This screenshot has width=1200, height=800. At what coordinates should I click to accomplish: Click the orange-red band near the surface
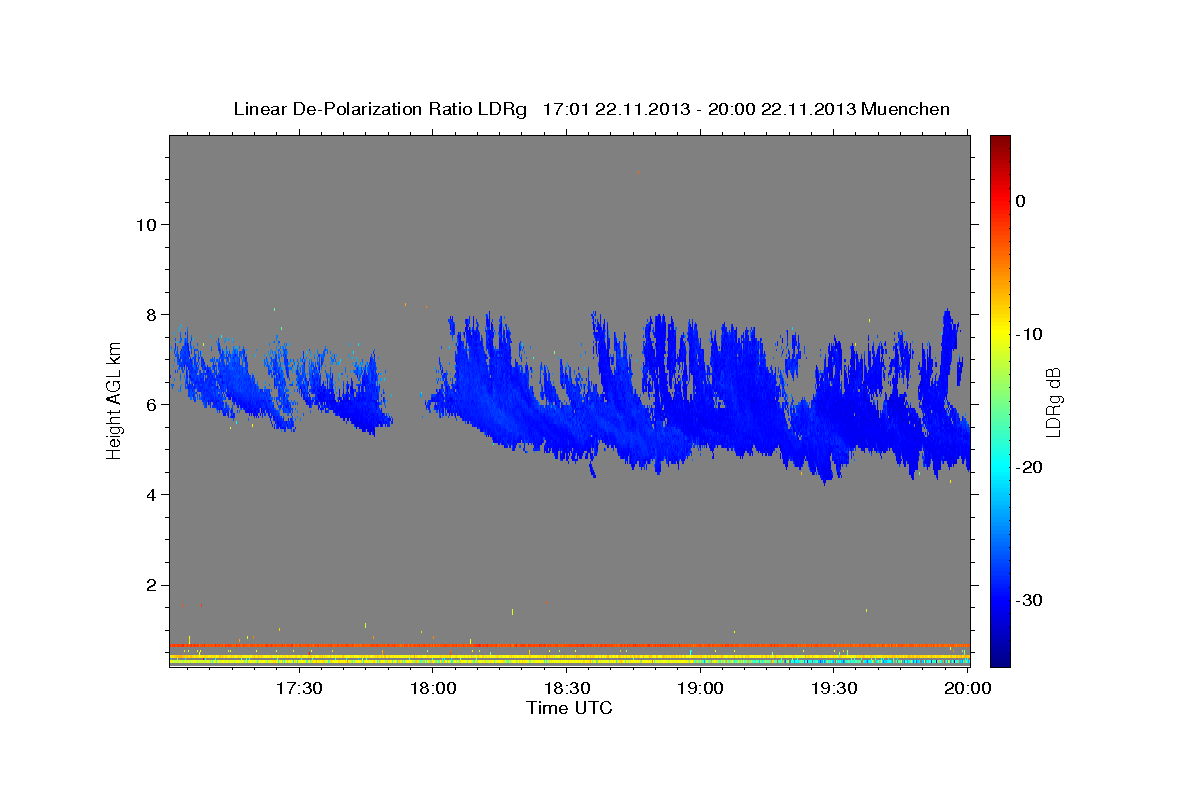coord(570,645)
